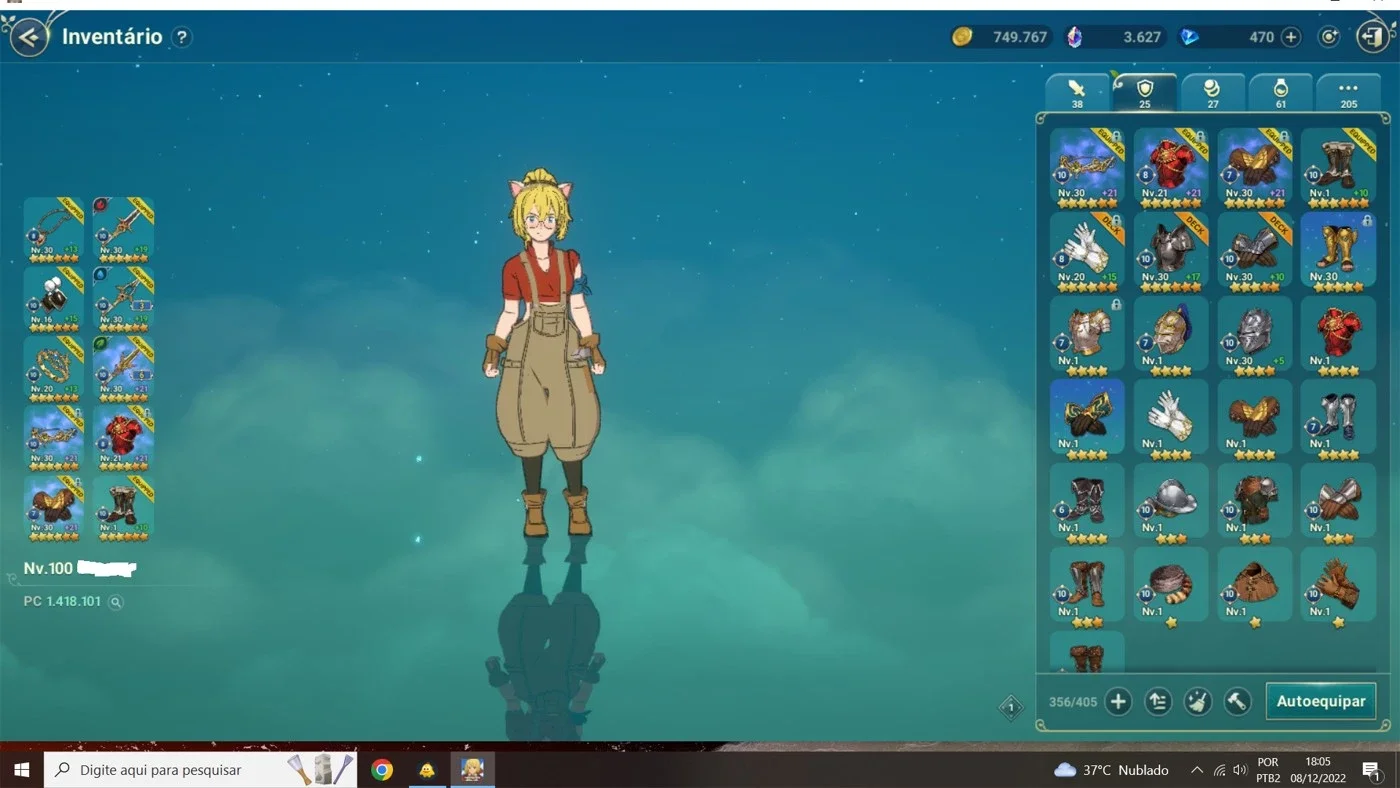Click equipped Nv.30 +21 winged item in left panel

pos(54,438)
